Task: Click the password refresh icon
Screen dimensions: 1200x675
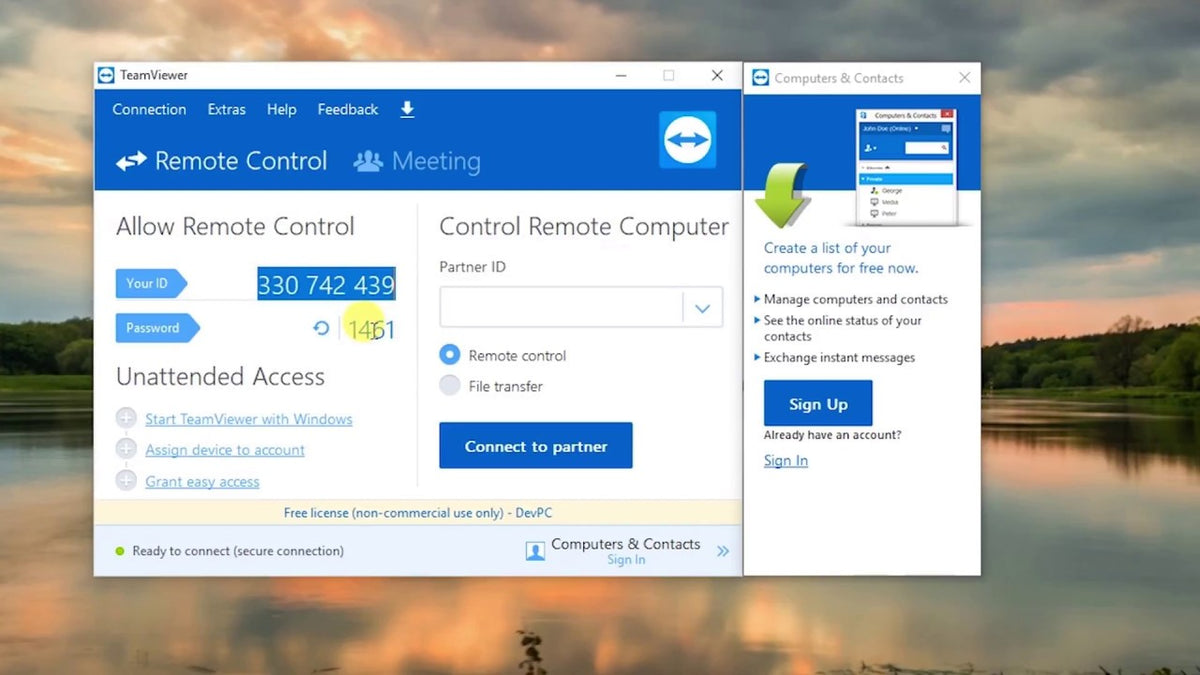Action: coord(321,328)
